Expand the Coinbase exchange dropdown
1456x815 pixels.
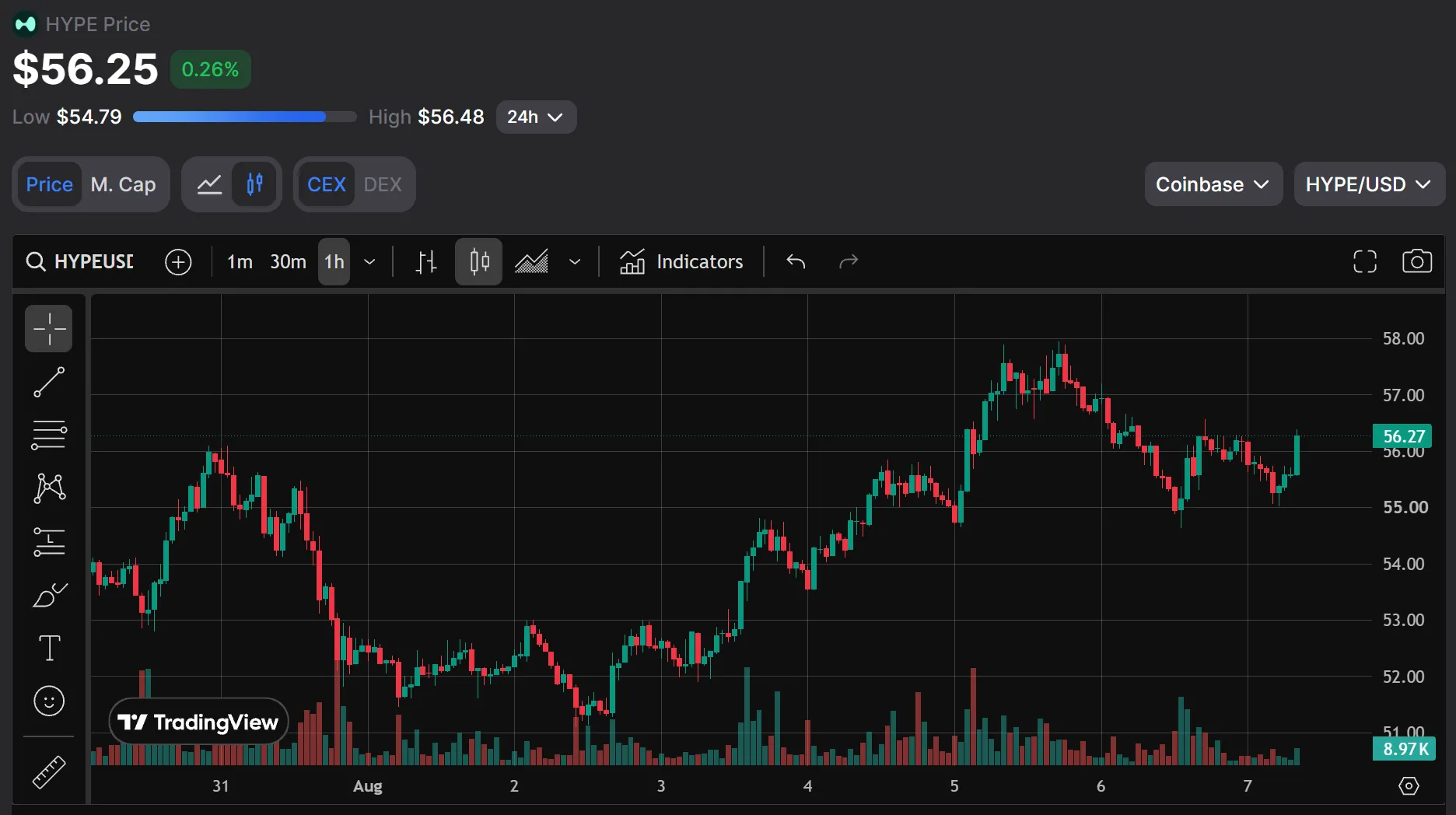(1213, 184)
